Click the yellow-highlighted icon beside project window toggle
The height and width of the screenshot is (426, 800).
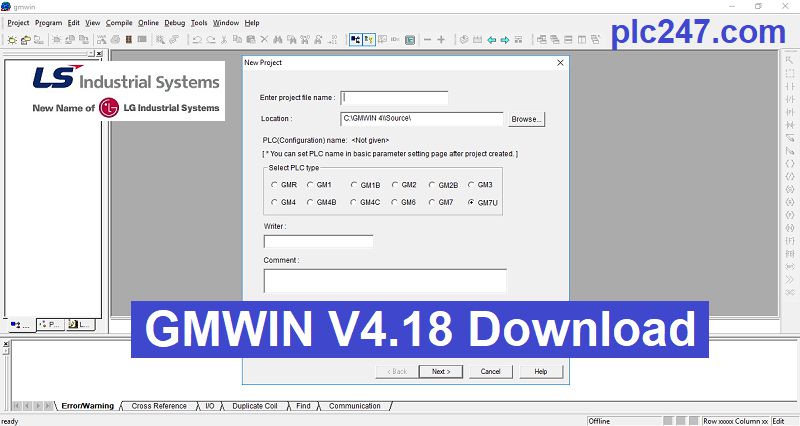point(369,40)
